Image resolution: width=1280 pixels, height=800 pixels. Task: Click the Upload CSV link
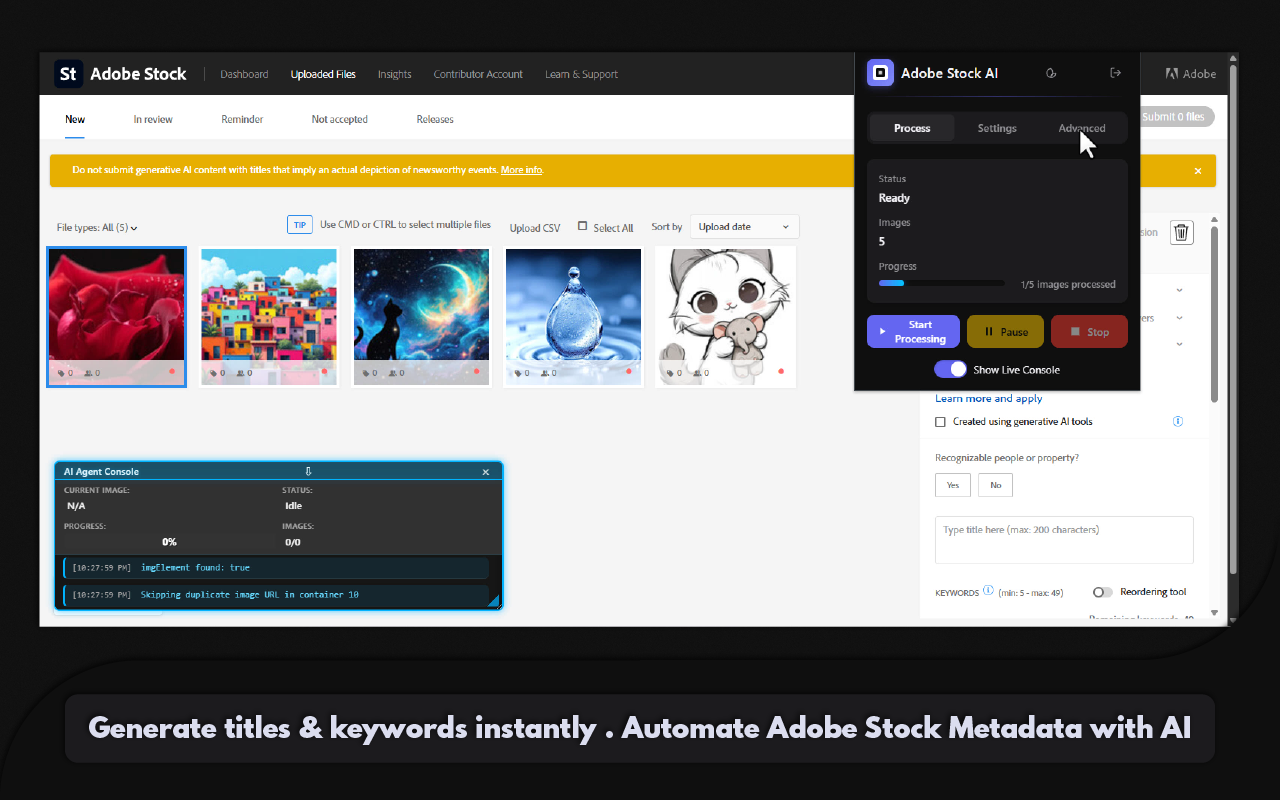535,228
